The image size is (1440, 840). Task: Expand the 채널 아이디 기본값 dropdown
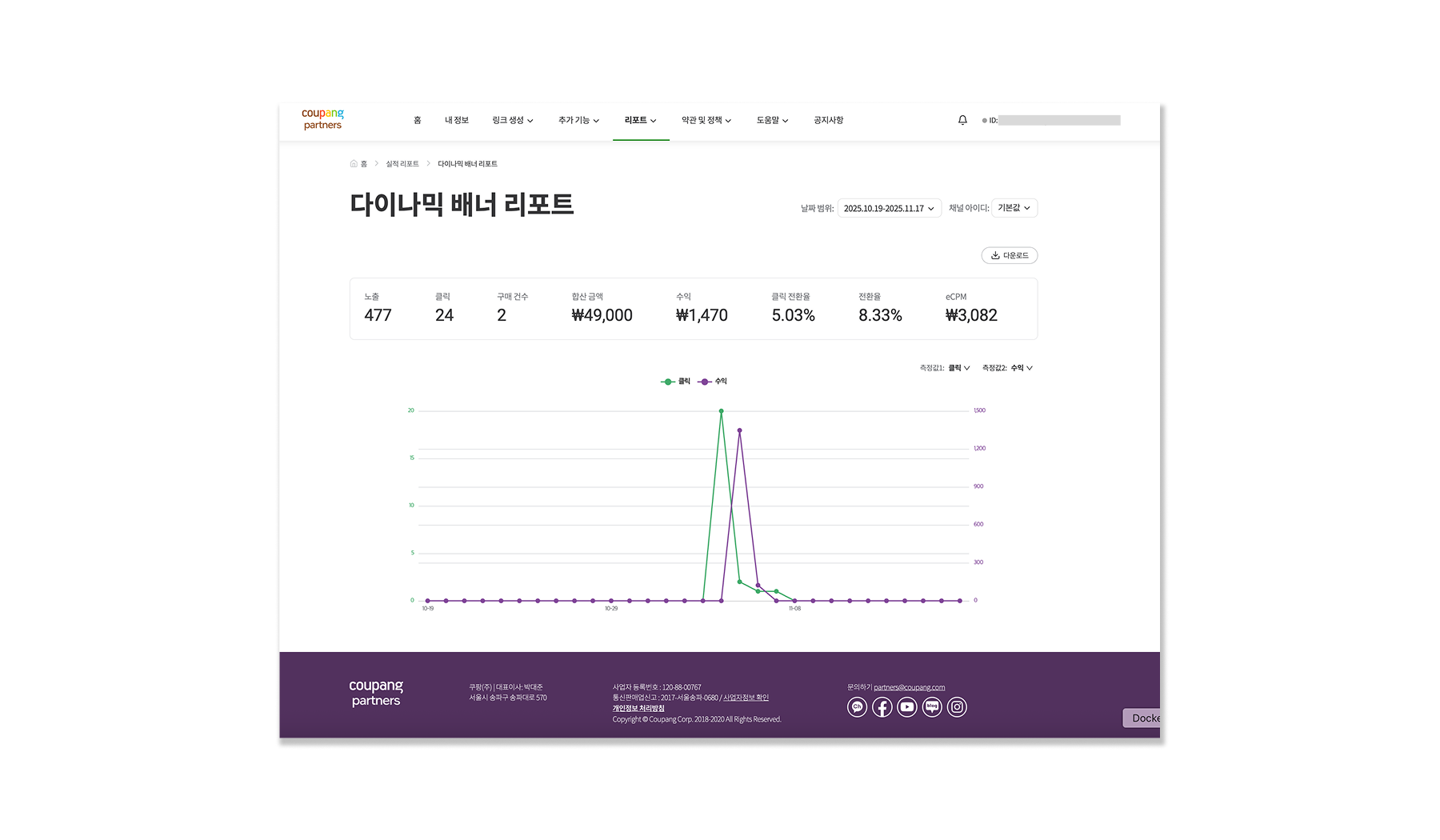[1014, 208]
